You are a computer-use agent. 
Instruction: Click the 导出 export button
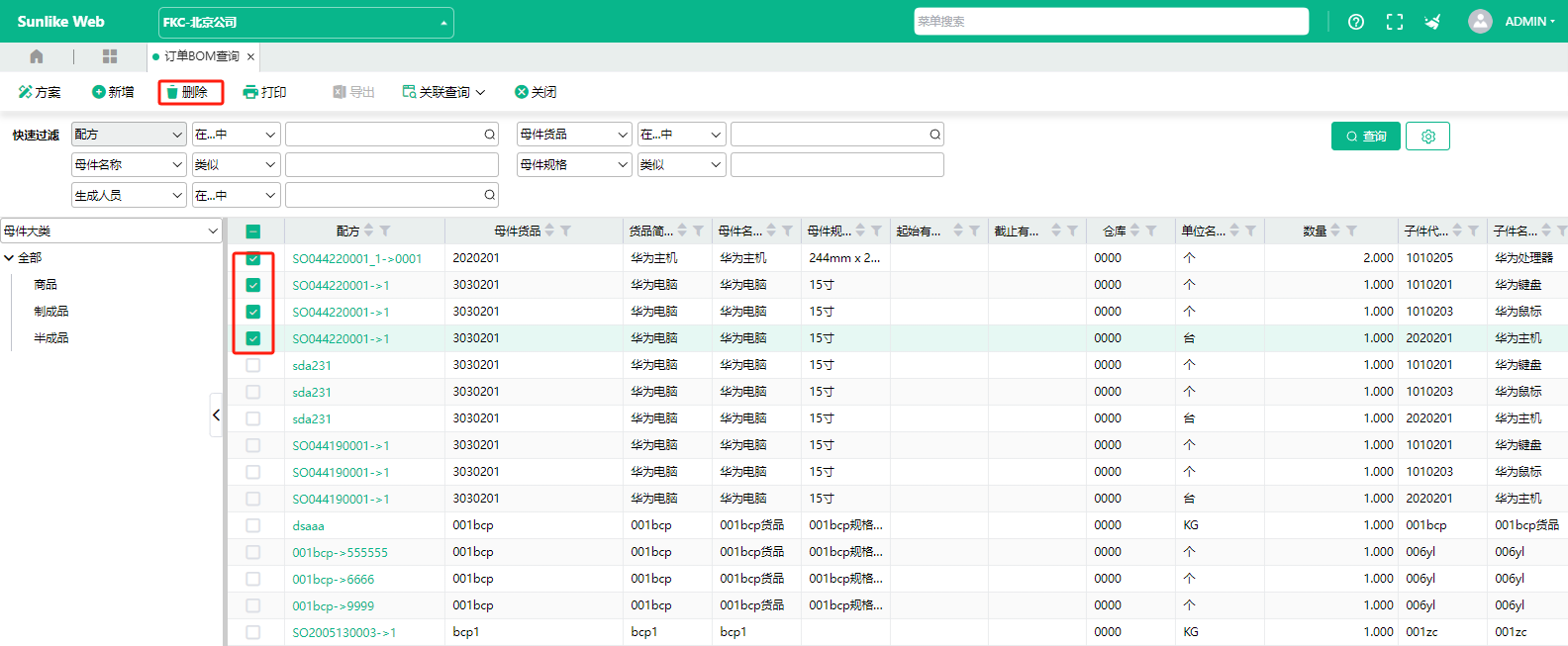(353, 92)
